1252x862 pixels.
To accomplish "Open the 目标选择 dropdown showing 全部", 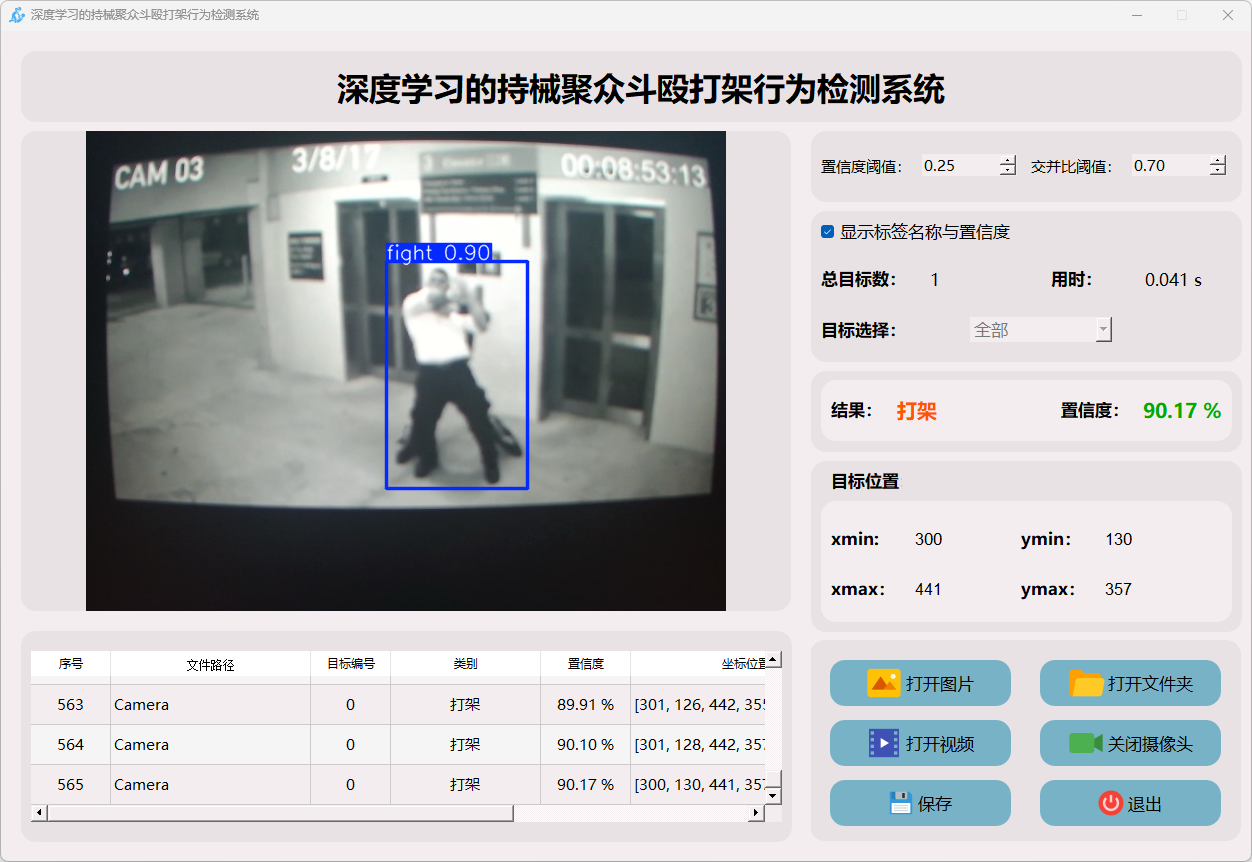I will (x=1040, y=330).
